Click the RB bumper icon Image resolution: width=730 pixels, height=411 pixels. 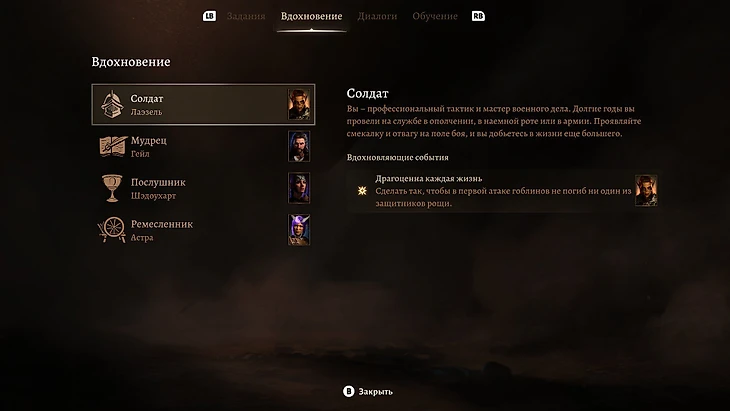pos(478,16)
